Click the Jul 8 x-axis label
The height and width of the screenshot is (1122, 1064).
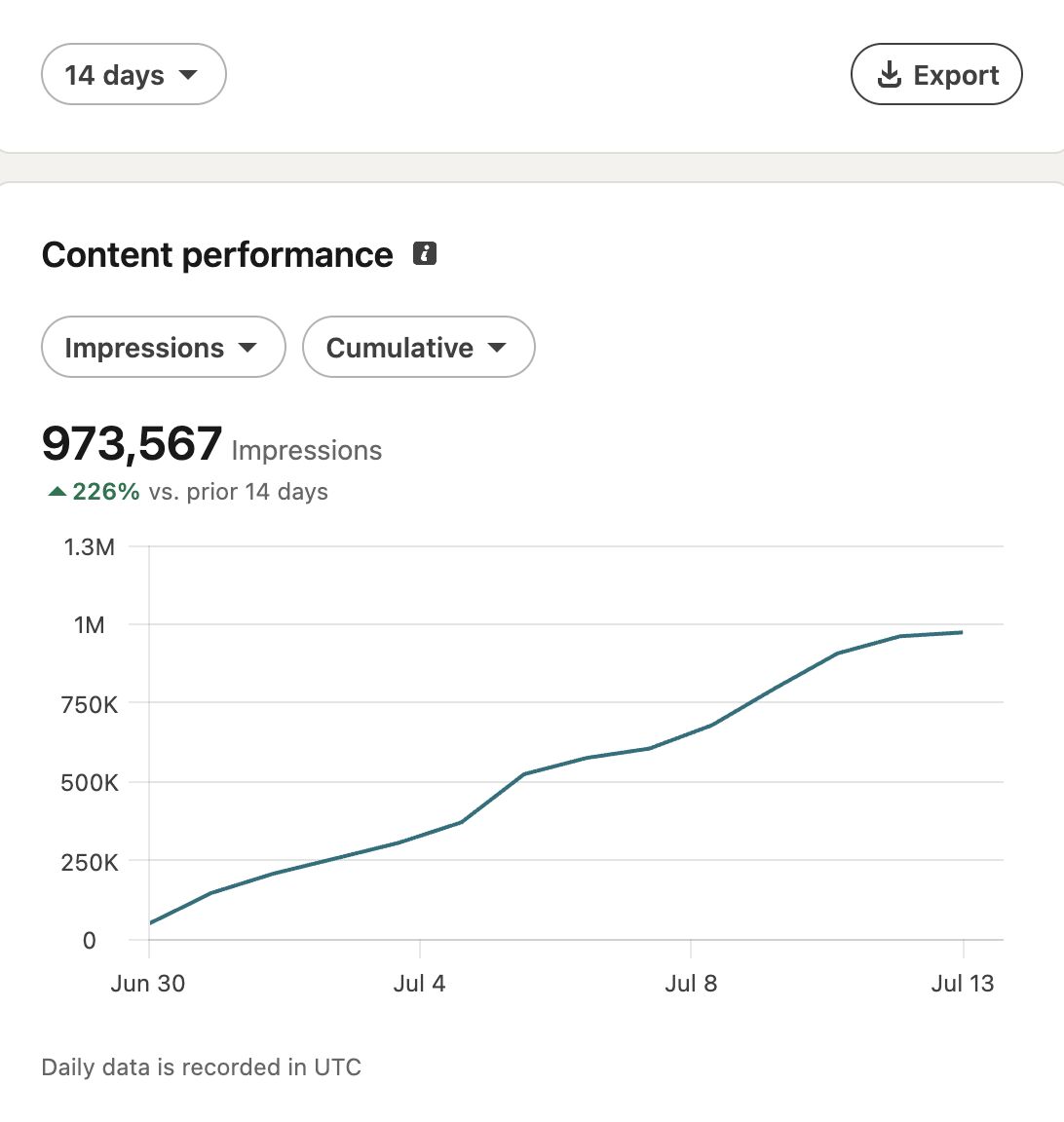click(x=691, y=983)
